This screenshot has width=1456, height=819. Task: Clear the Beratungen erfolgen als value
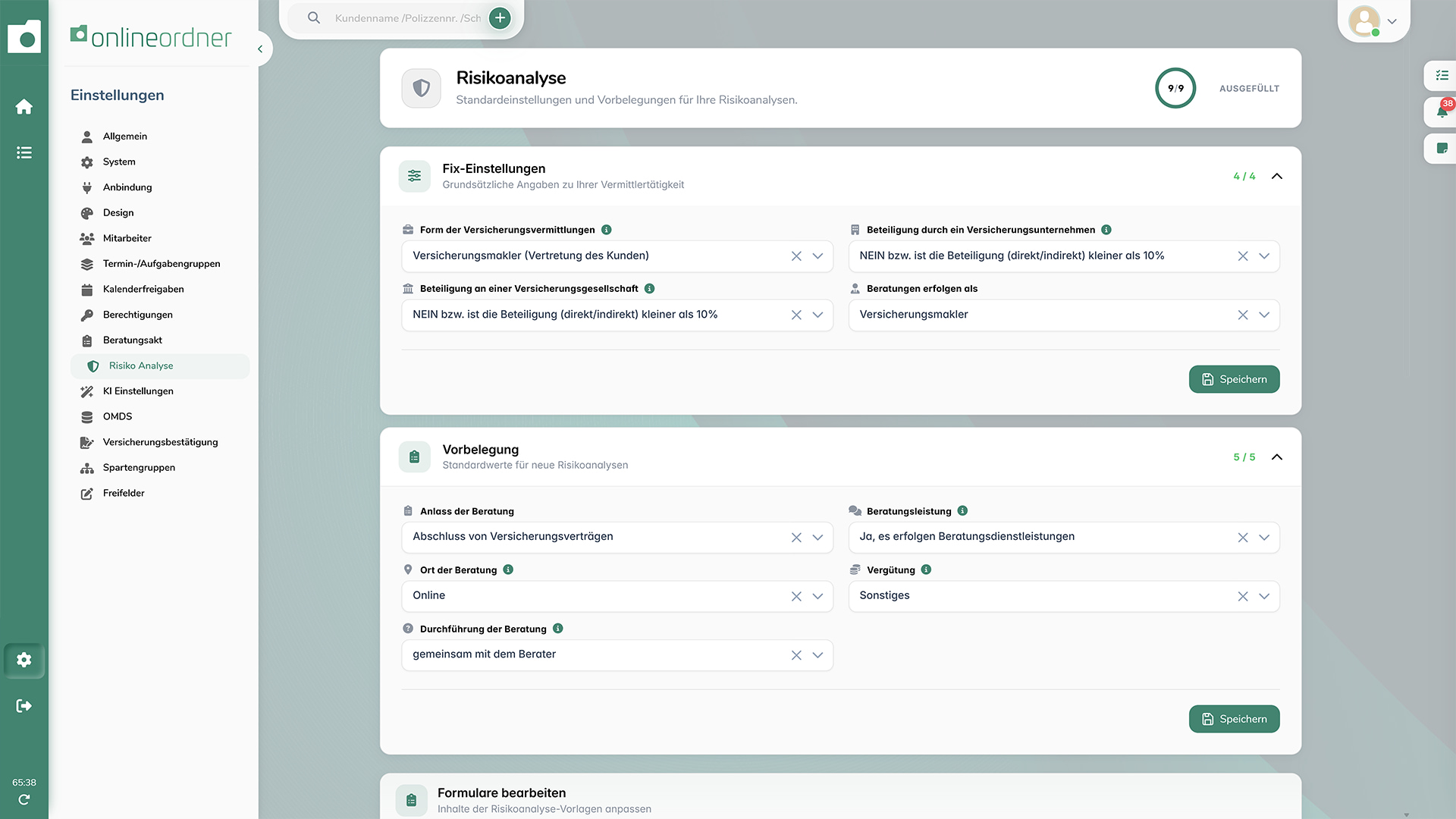(1243, 315)
